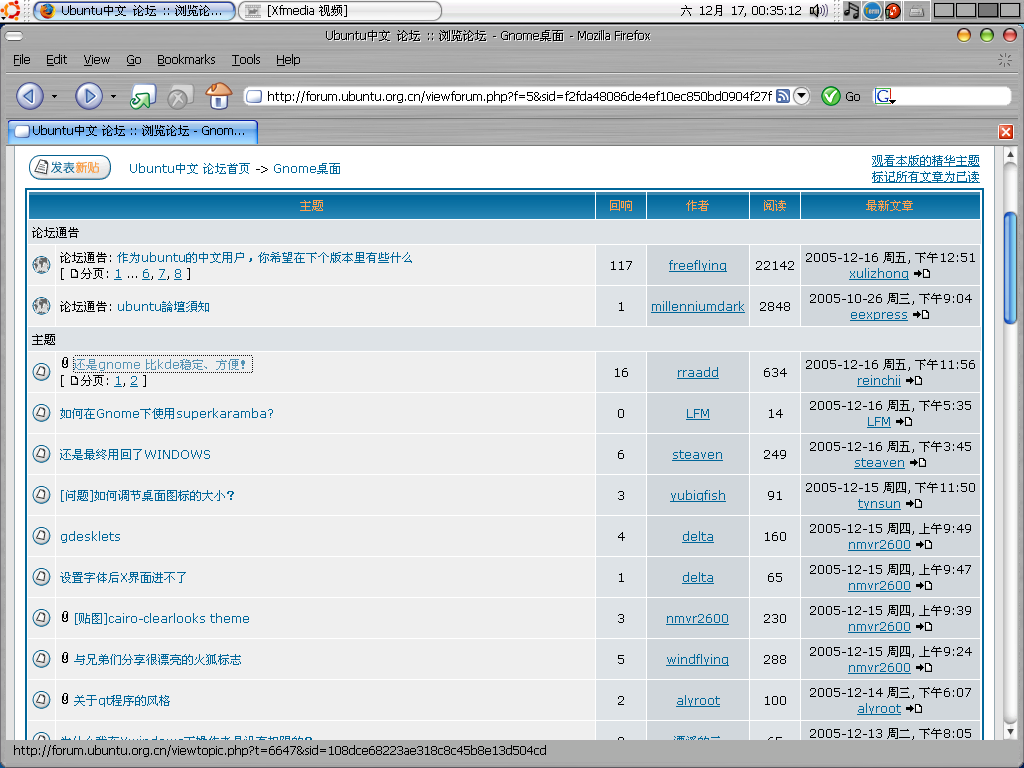
Task: Close the tab with the red X
Action: [x=1006, y=132]
